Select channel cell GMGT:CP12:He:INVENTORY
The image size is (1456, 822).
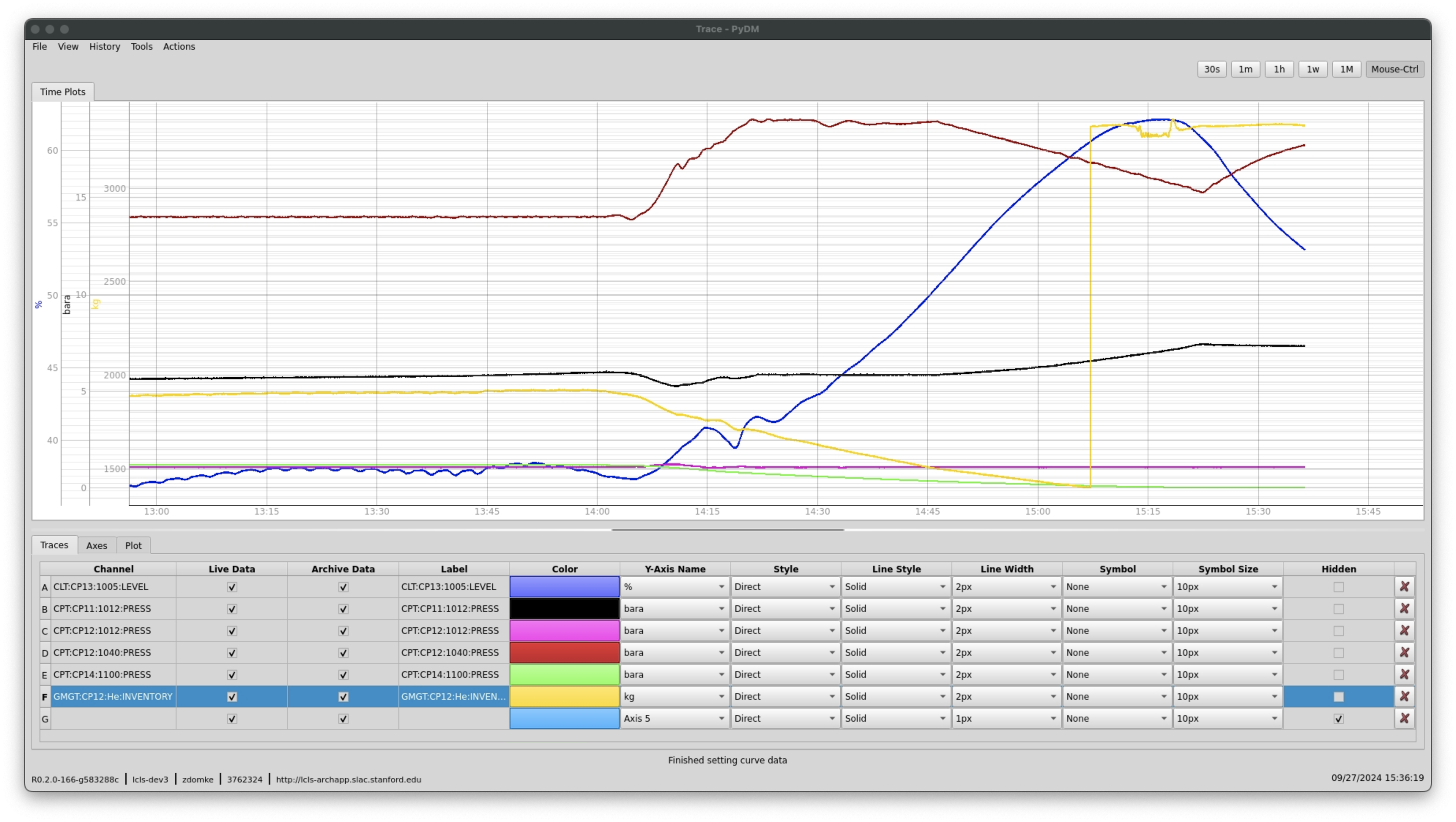coord(114,696)
